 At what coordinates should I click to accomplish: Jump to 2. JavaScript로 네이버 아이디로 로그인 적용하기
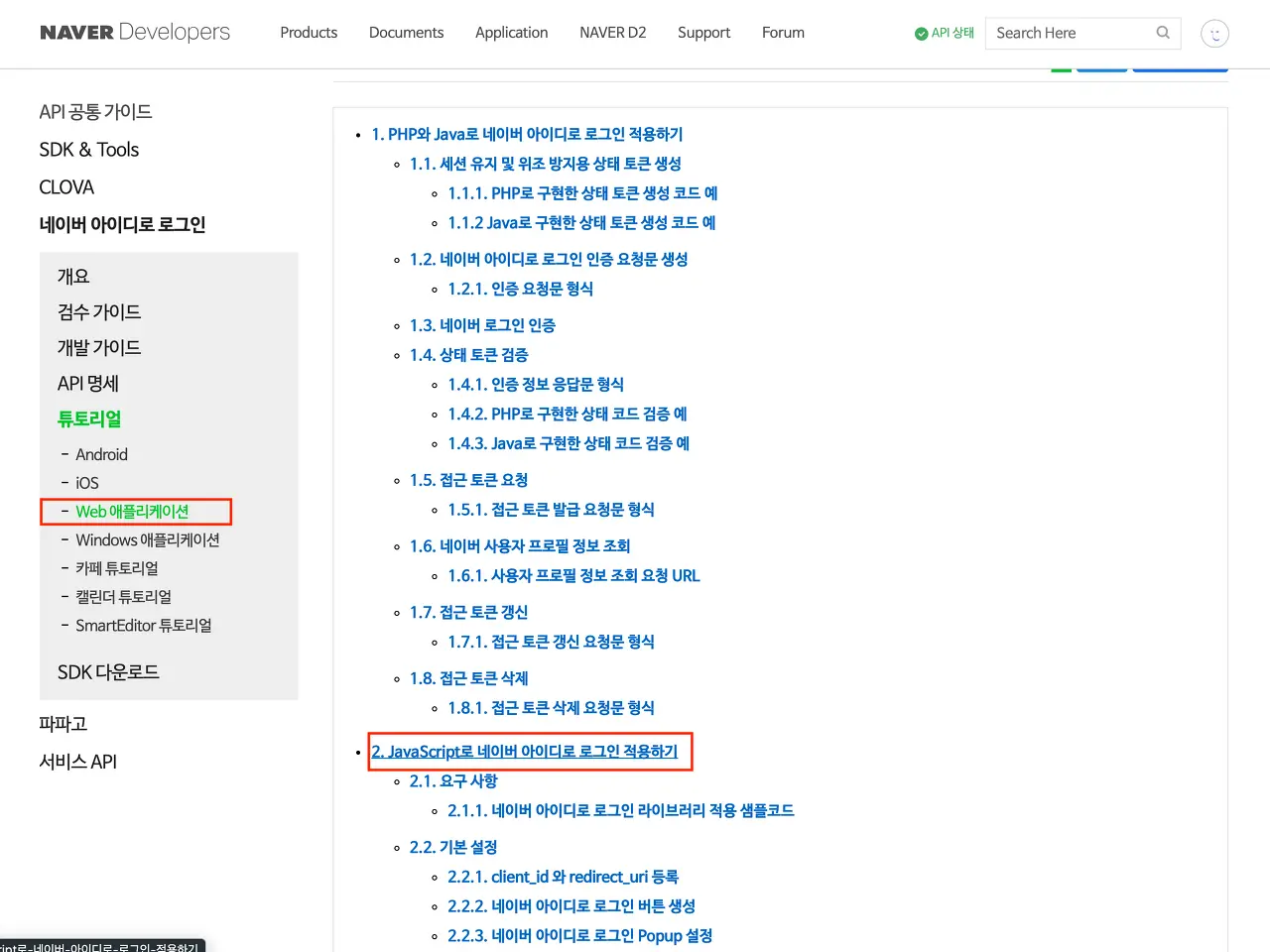pos(525,752)
